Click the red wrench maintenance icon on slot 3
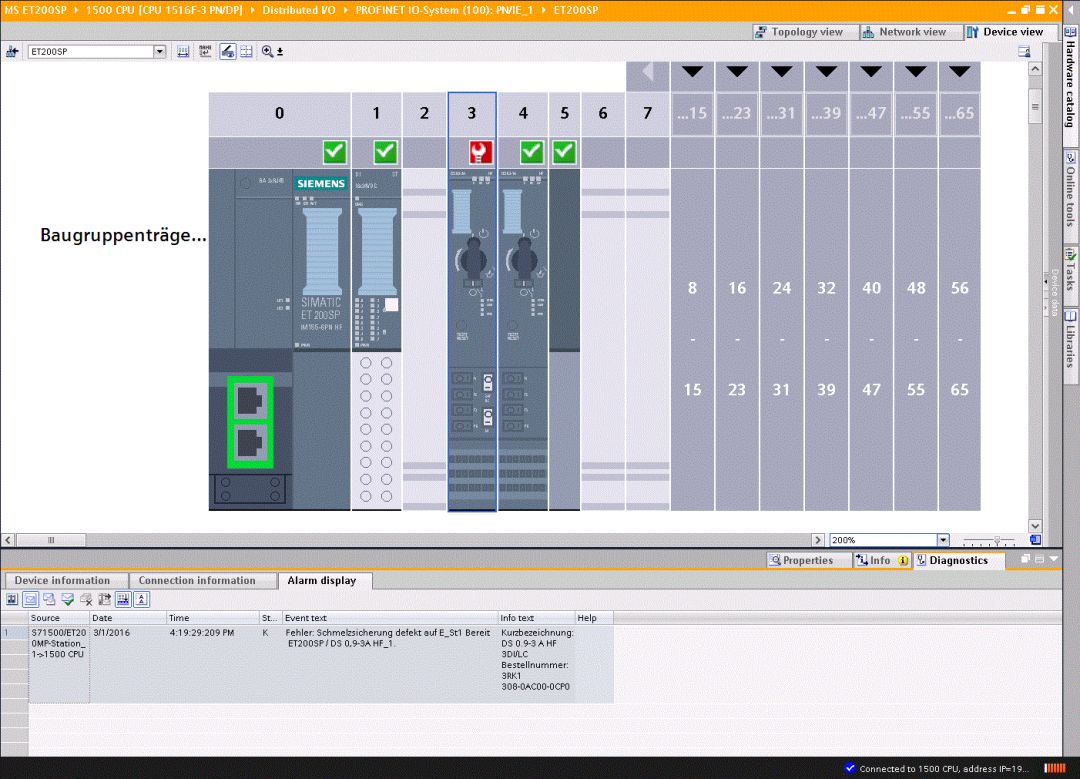The height and width of the screenshot is (779, 1080). click(x=480, y=152)
